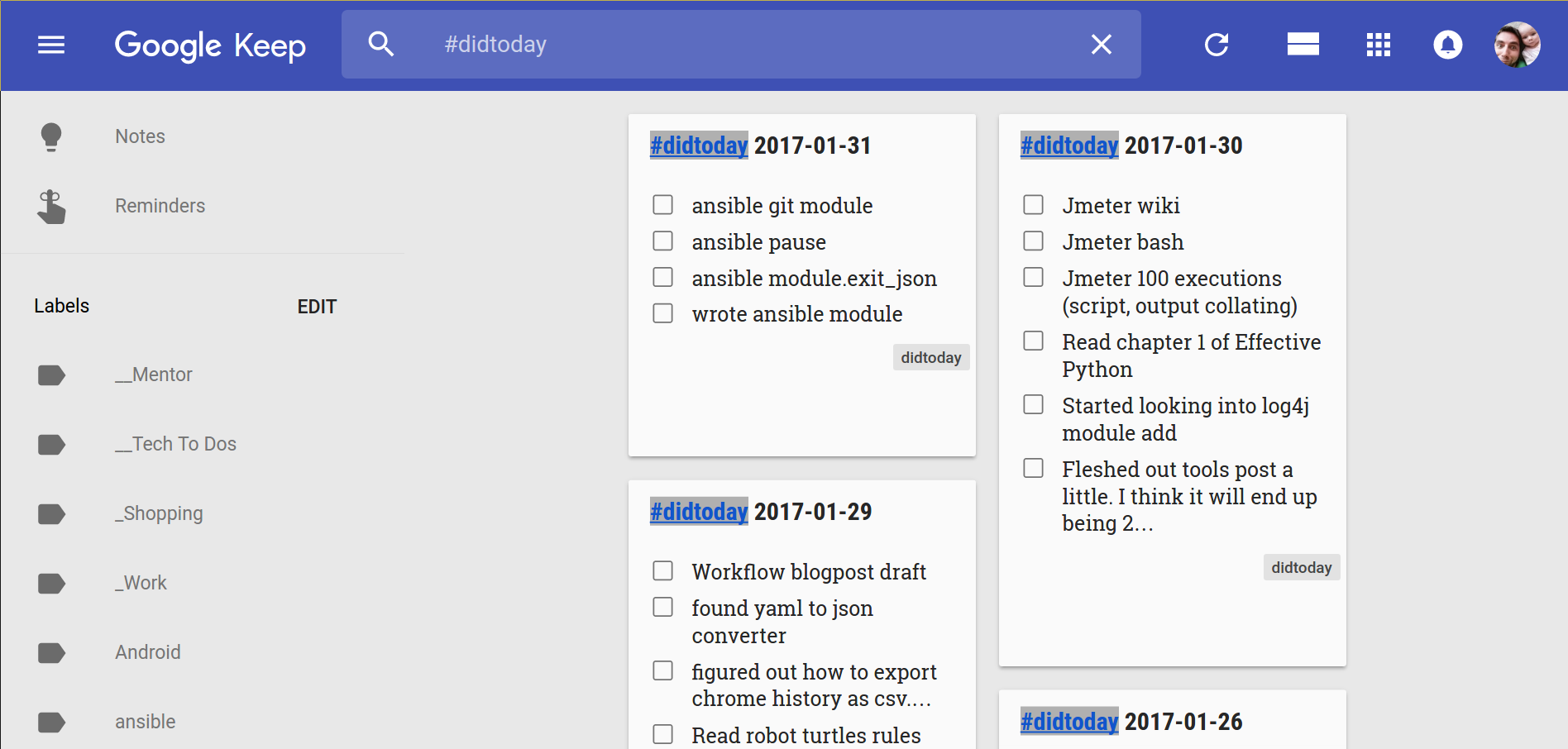The image size is (1568, 749).
Task: Switch to list view layout
Action: click(1303, 44)
